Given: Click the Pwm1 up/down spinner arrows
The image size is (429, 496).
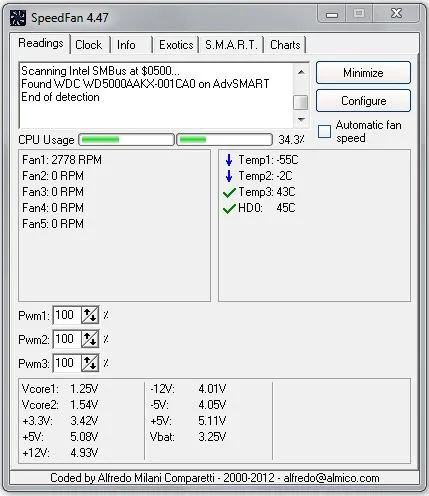Looking at the screenshot, I should [90, 315].
